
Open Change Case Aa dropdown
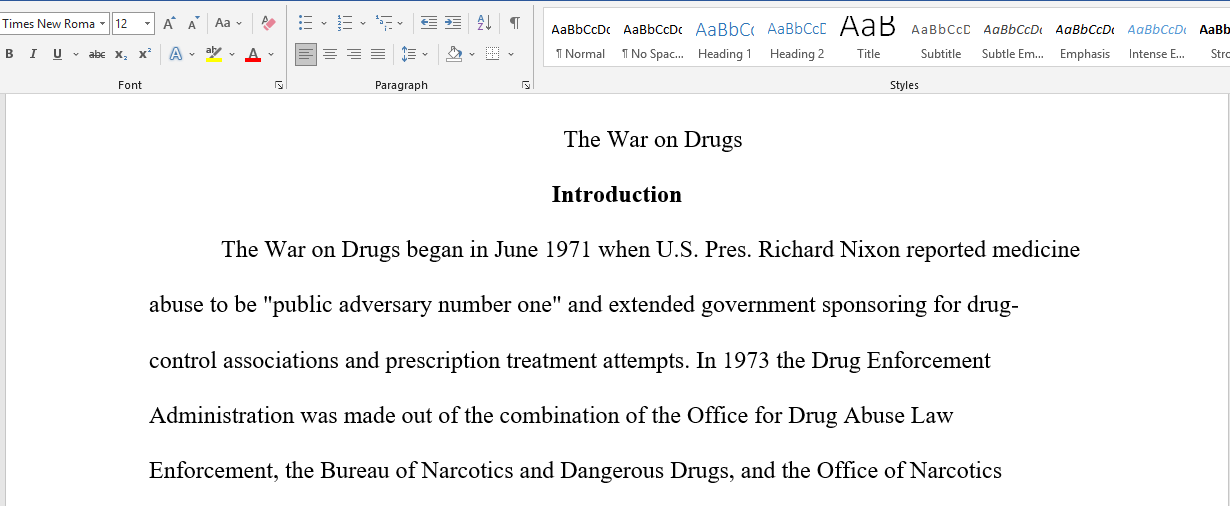tap(227, 23)
